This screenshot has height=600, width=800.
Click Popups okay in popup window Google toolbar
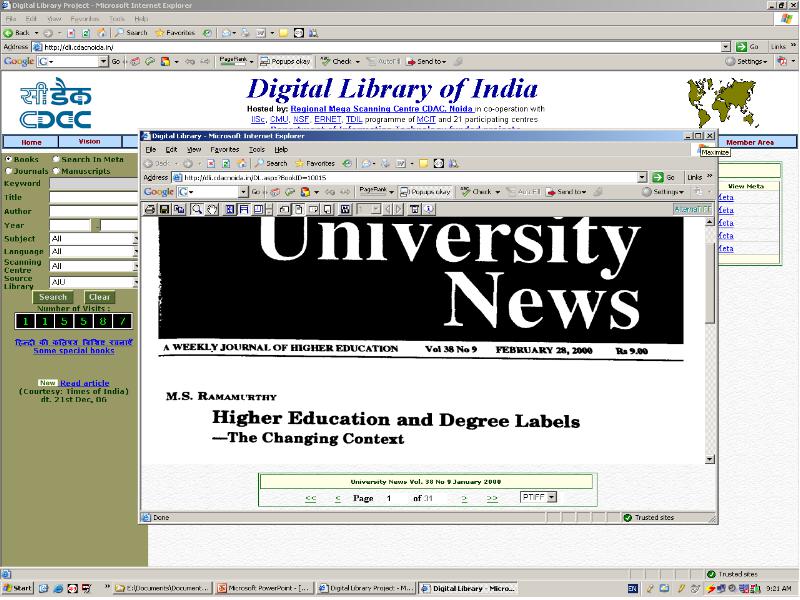[x=426, y=192]
